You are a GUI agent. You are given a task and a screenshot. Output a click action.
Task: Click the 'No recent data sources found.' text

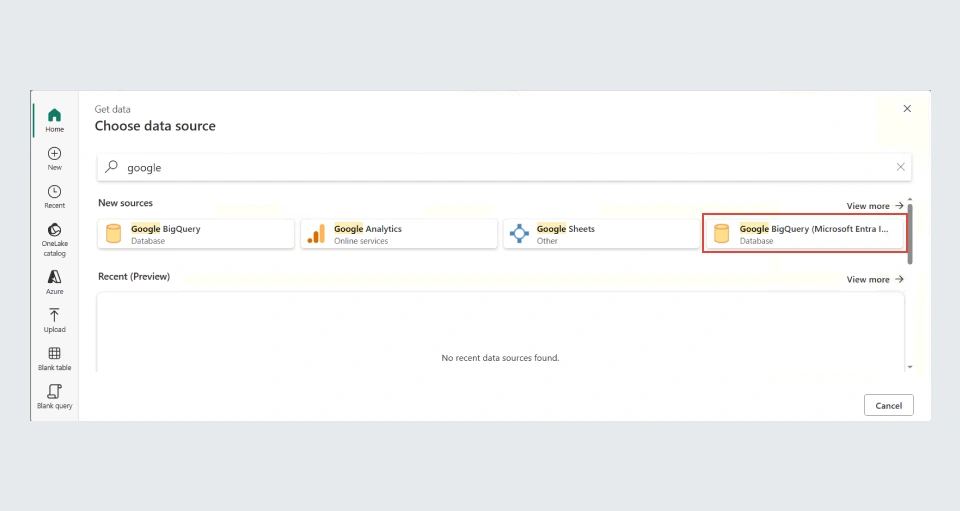click(x=500, y=357)
